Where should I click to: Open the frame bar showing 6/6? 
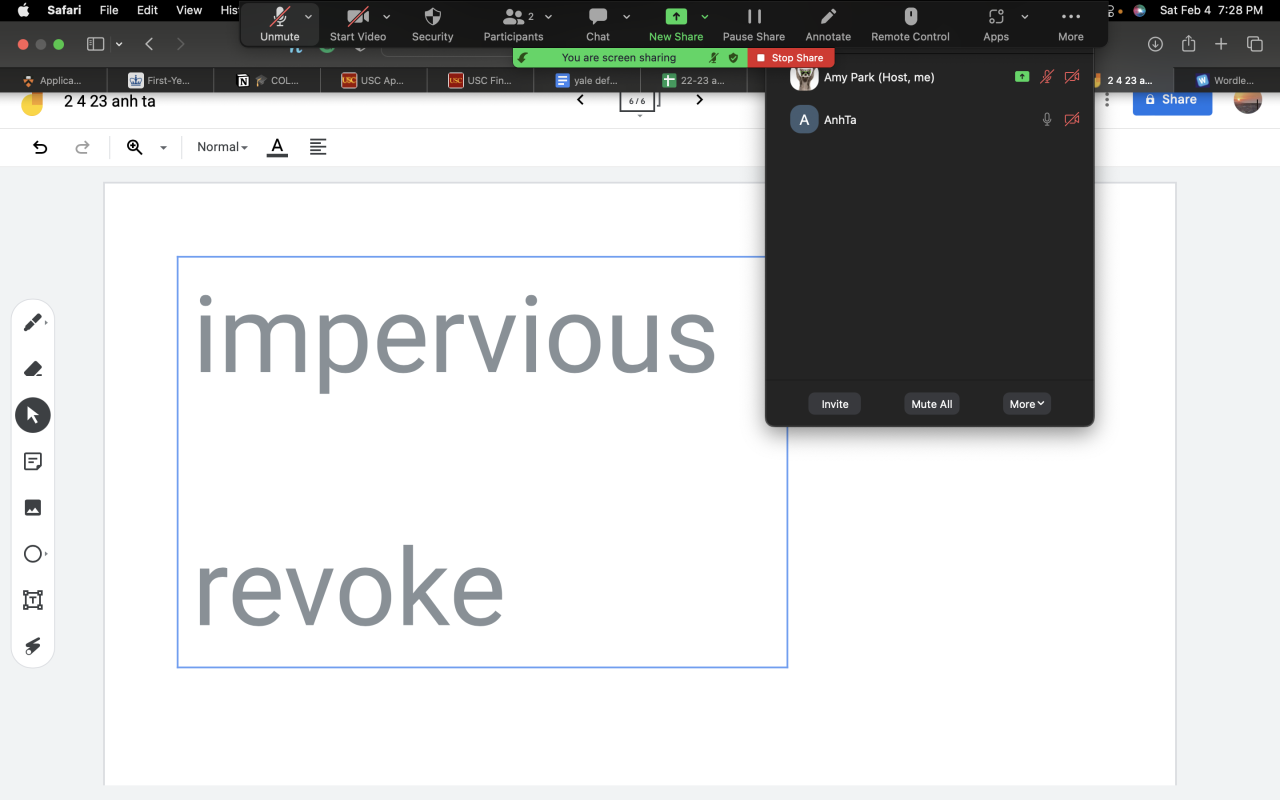click(638, 102)
